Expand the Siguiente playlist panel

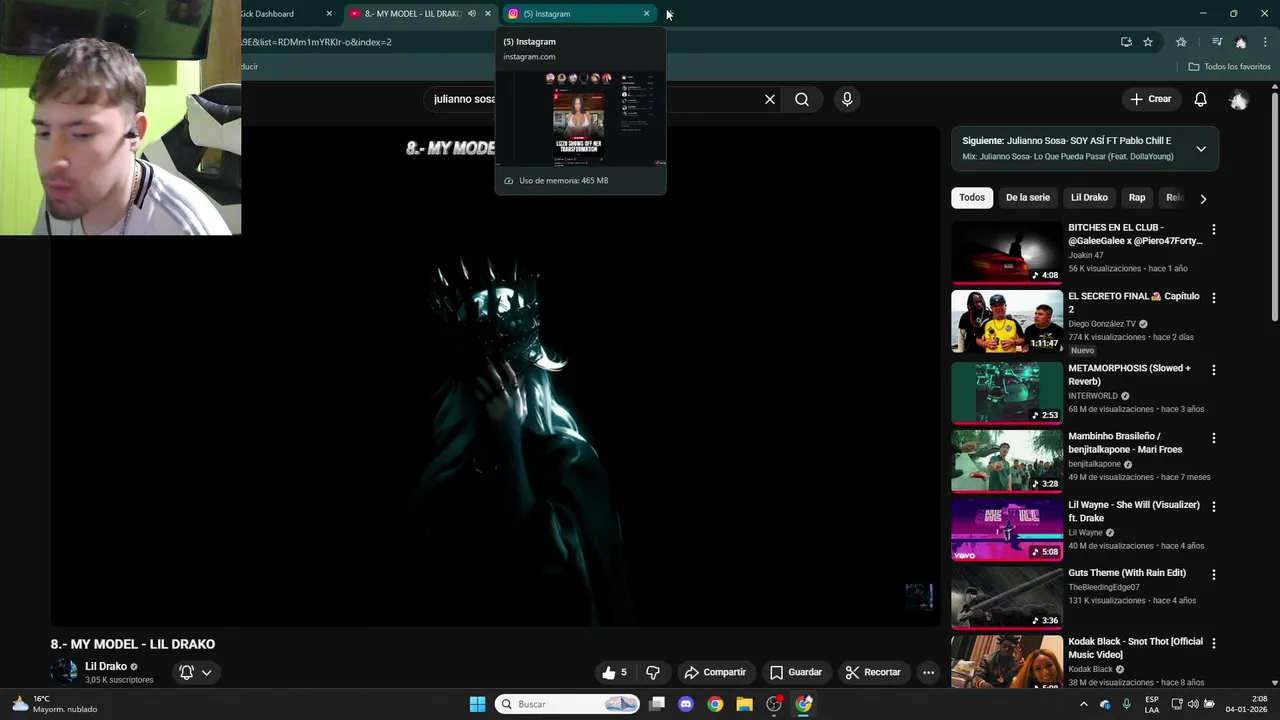[x=1201, y=149]
